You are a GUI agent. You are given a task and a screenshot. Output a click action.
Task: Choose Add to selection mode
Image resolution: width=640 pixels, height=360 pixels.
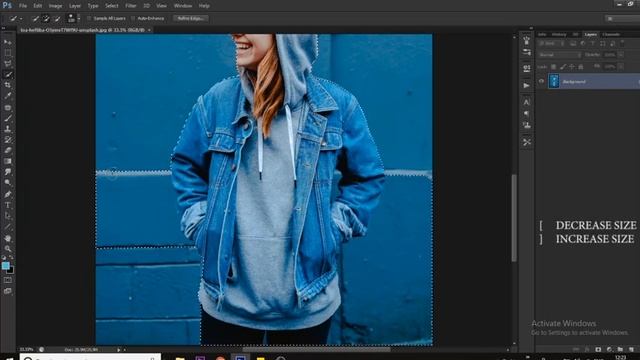tap(46, 18)
